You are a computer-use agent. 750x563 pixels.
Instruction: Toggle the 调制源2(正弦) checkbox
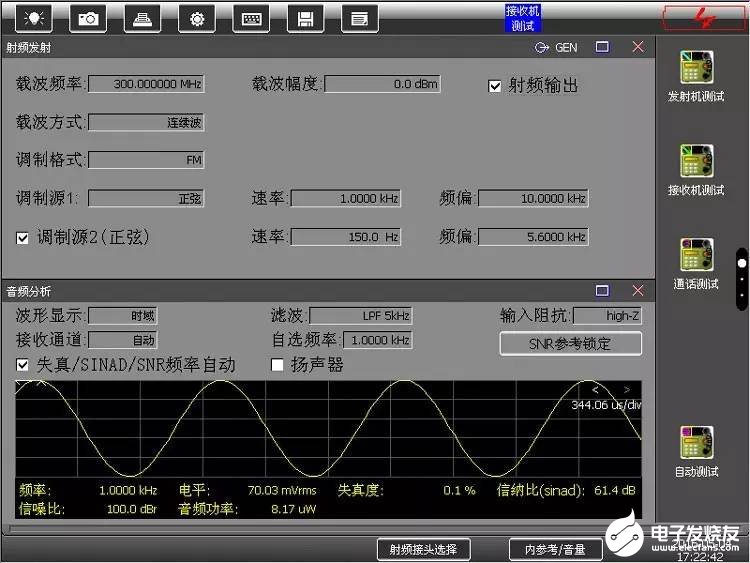(22, 238)
